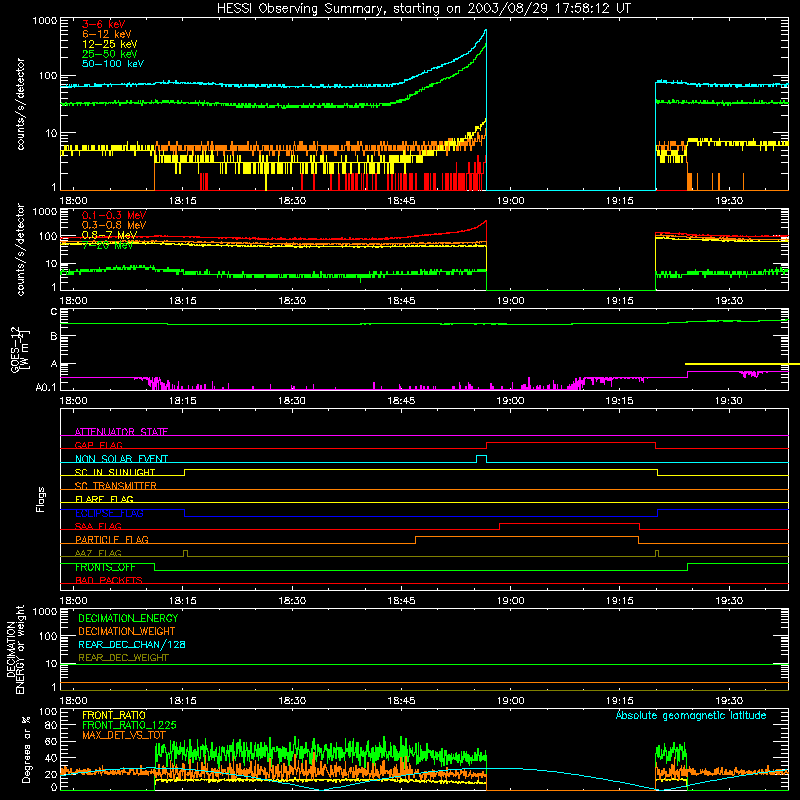Select the SAA_FLAG label

98,526
